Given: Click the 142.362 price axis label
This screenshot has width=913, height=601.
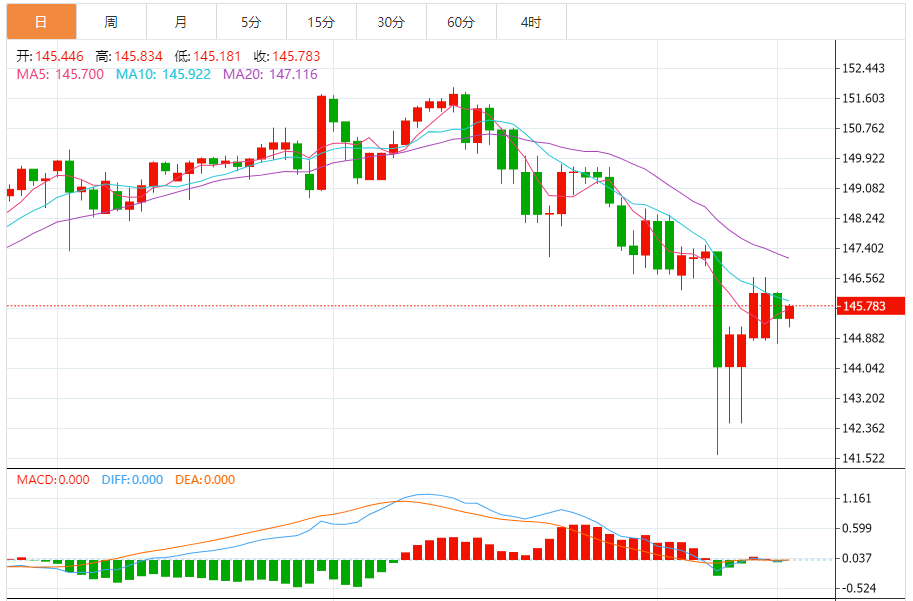Looking at the screenshot, I should point(864,428).
